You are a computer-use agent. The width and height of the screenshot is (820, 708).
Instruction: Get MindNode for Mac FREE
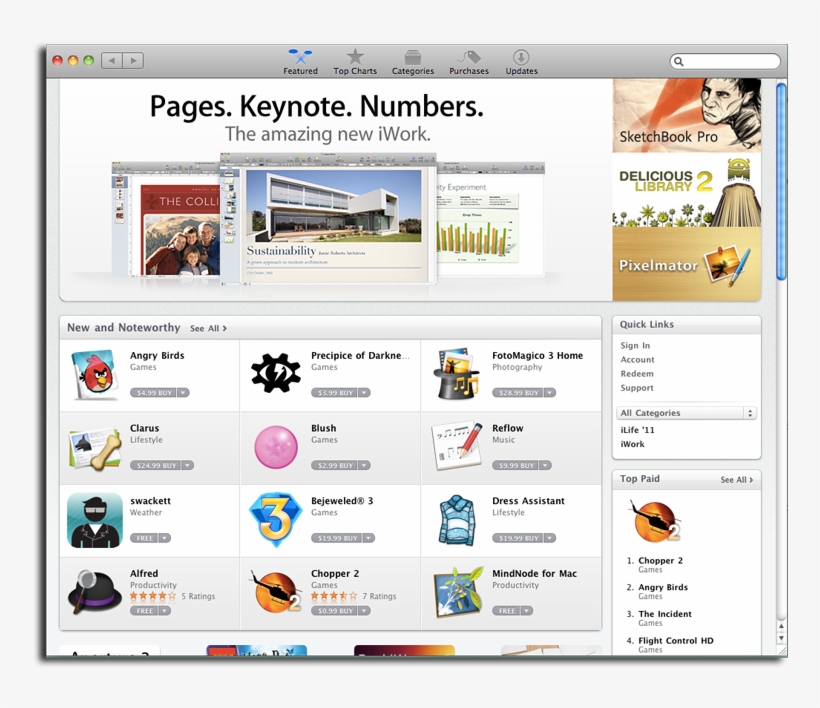coord(506,611)
